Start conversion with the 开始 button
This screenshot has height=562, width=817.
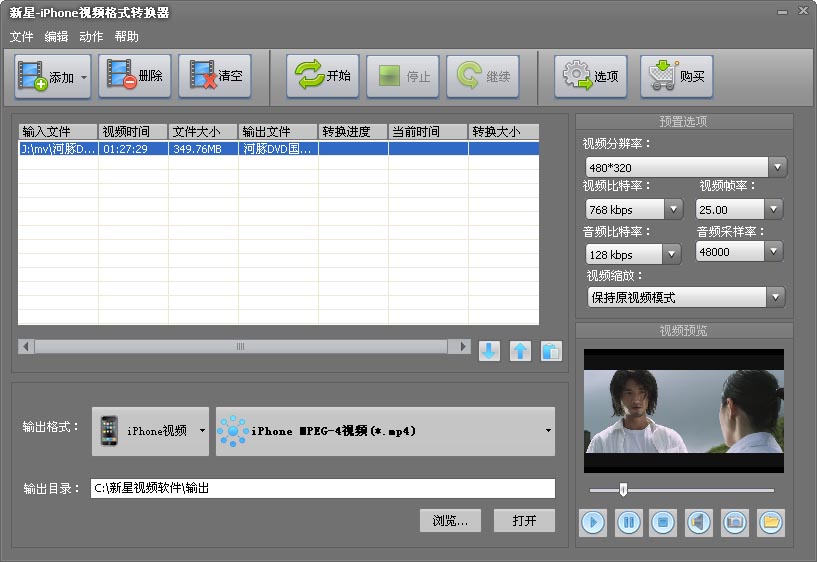pyautogui.click(x=322, y=76)
